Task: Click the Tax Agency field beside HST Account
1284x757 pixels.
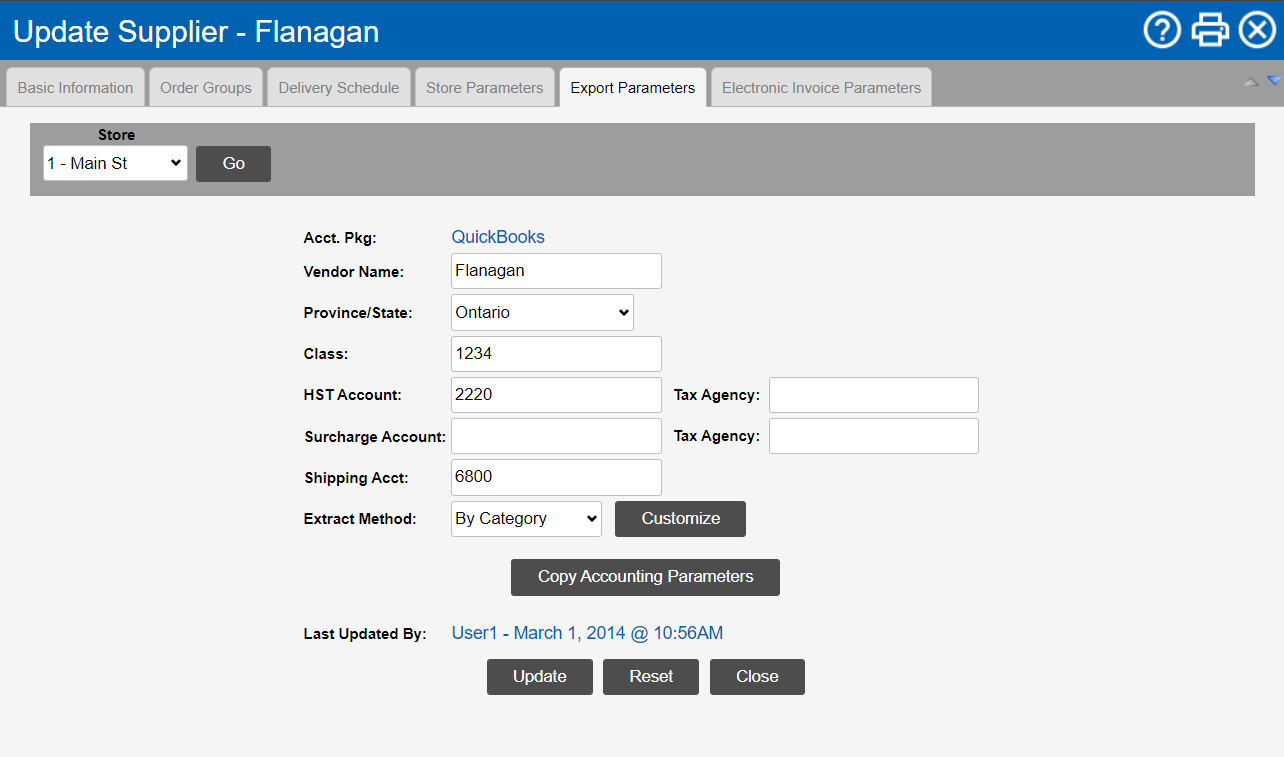Action: point(873,395)
